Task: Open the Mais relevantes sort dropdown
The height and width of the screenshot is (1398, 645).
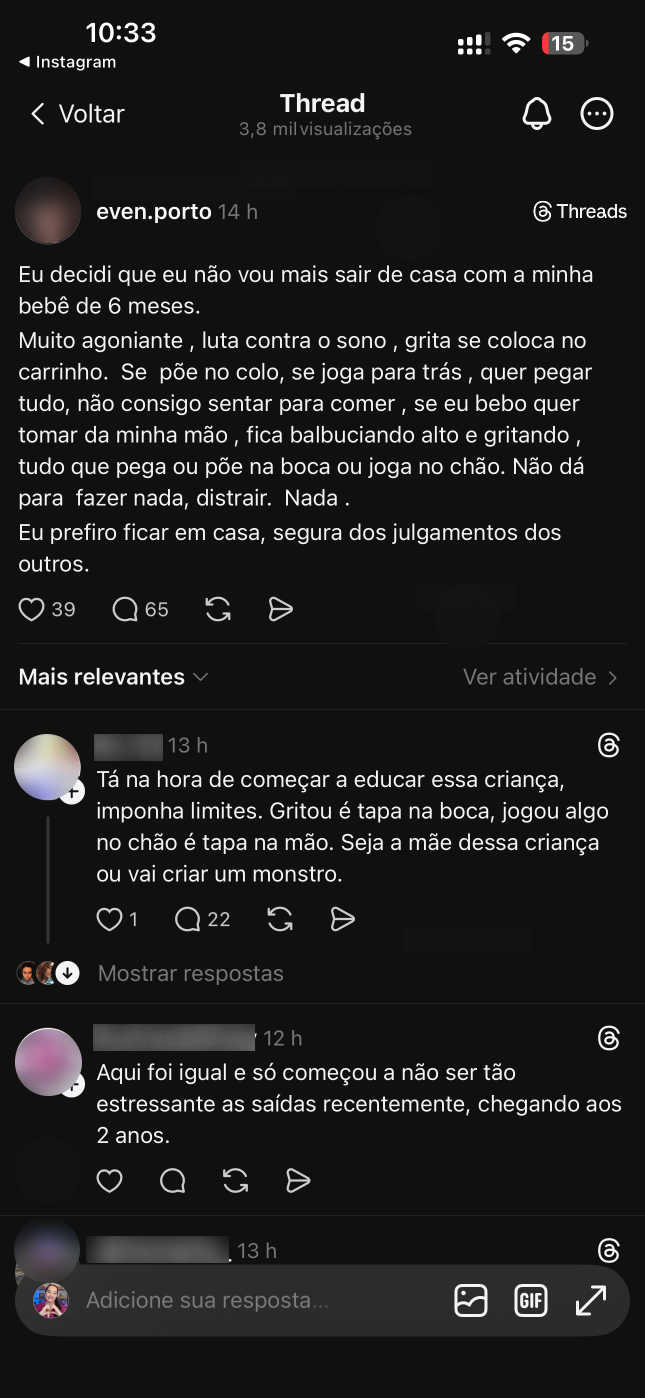Action: point(113,677)
